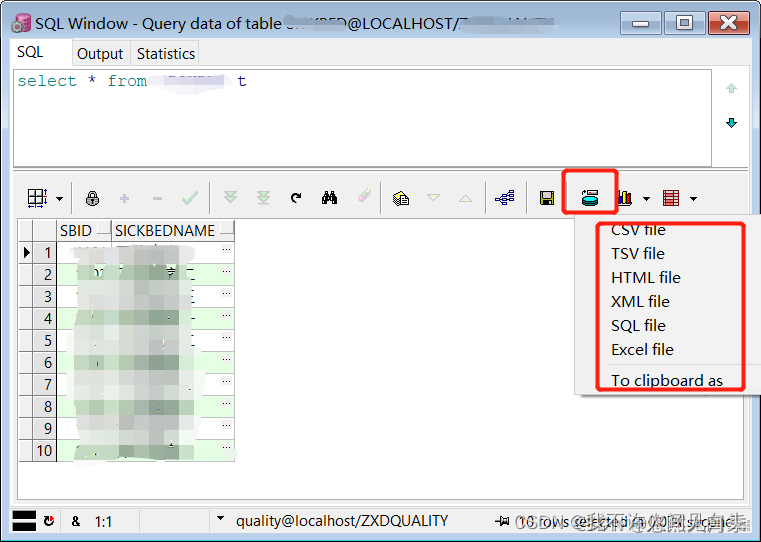Screen dimensions: 761x542
Task: Open the ellipsis cell editor in row 2
Action: [x=226, y=271]
